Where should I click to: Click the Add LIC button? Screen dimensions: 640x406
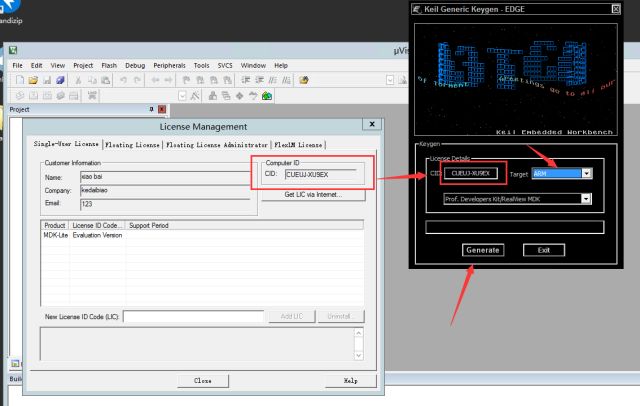coord(292,316)
